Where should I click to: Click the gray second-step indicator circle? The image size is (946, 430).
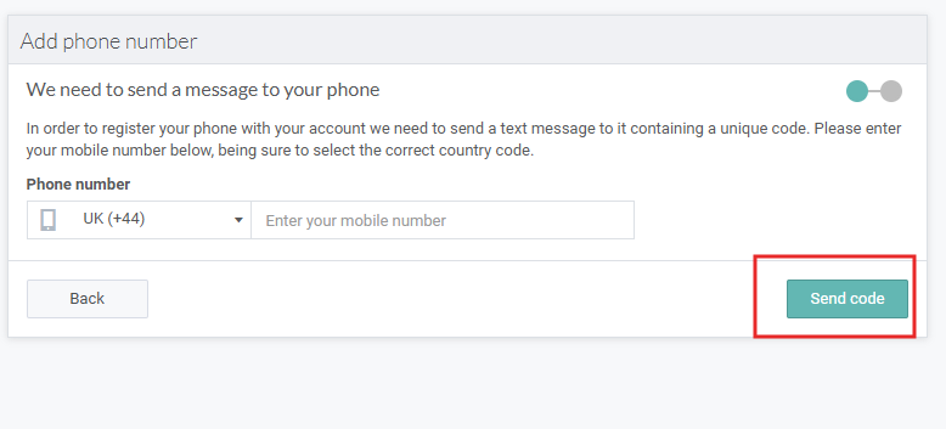coord(891,91)
